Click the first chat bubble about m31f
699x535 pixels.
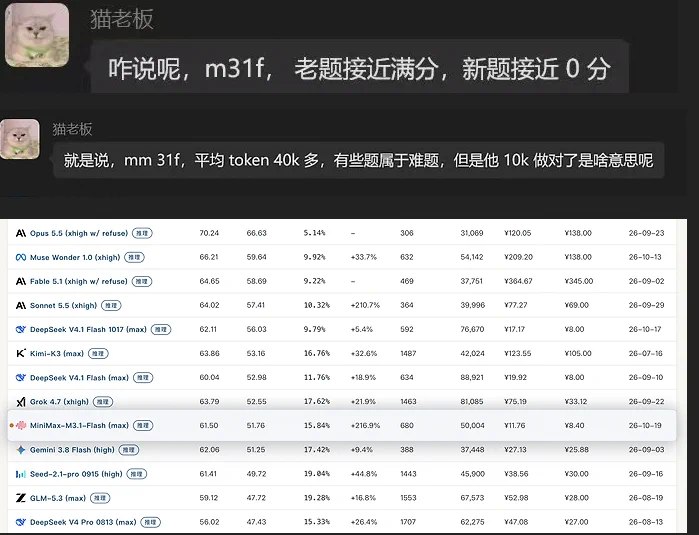[x=359, y=68]
